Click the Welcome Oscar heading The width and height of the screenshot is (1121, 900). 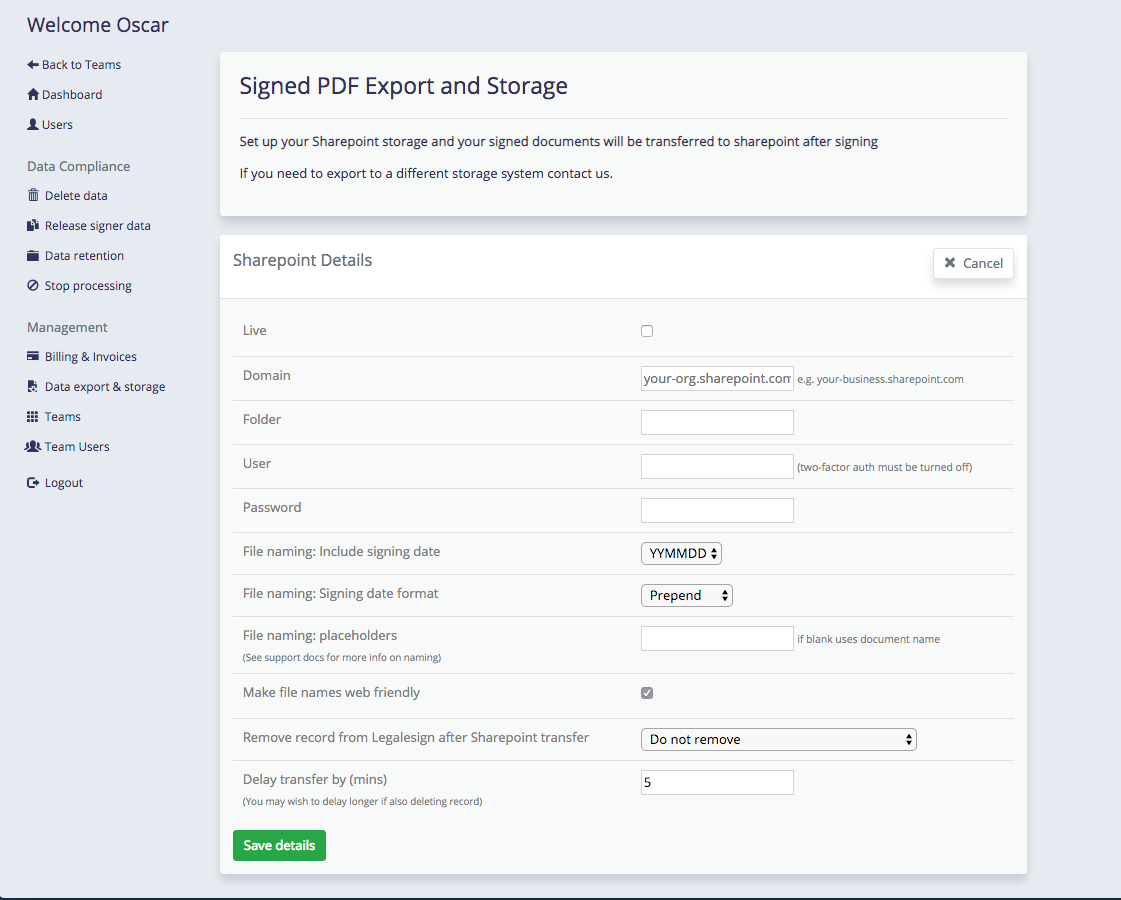(98, 25)
